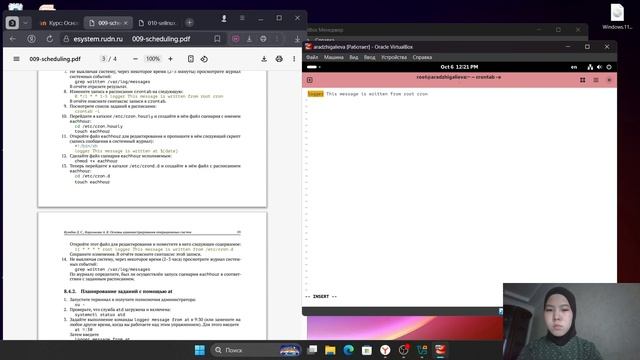Switch to the 010-selinux tab
This screenshot has width=640, height=360.
pos(158,23)
